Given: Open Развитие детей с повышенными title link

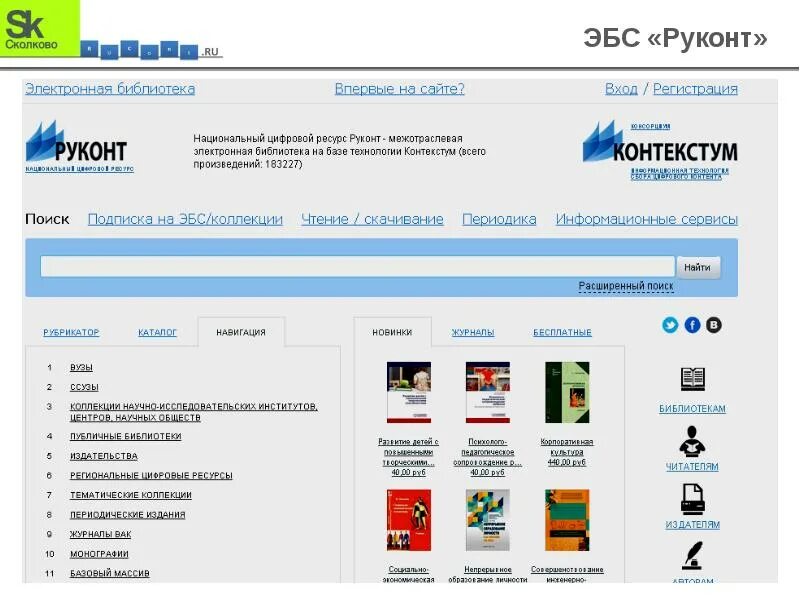Looking at the screenshot, I should pyautogui.click(x=409, y=452).
